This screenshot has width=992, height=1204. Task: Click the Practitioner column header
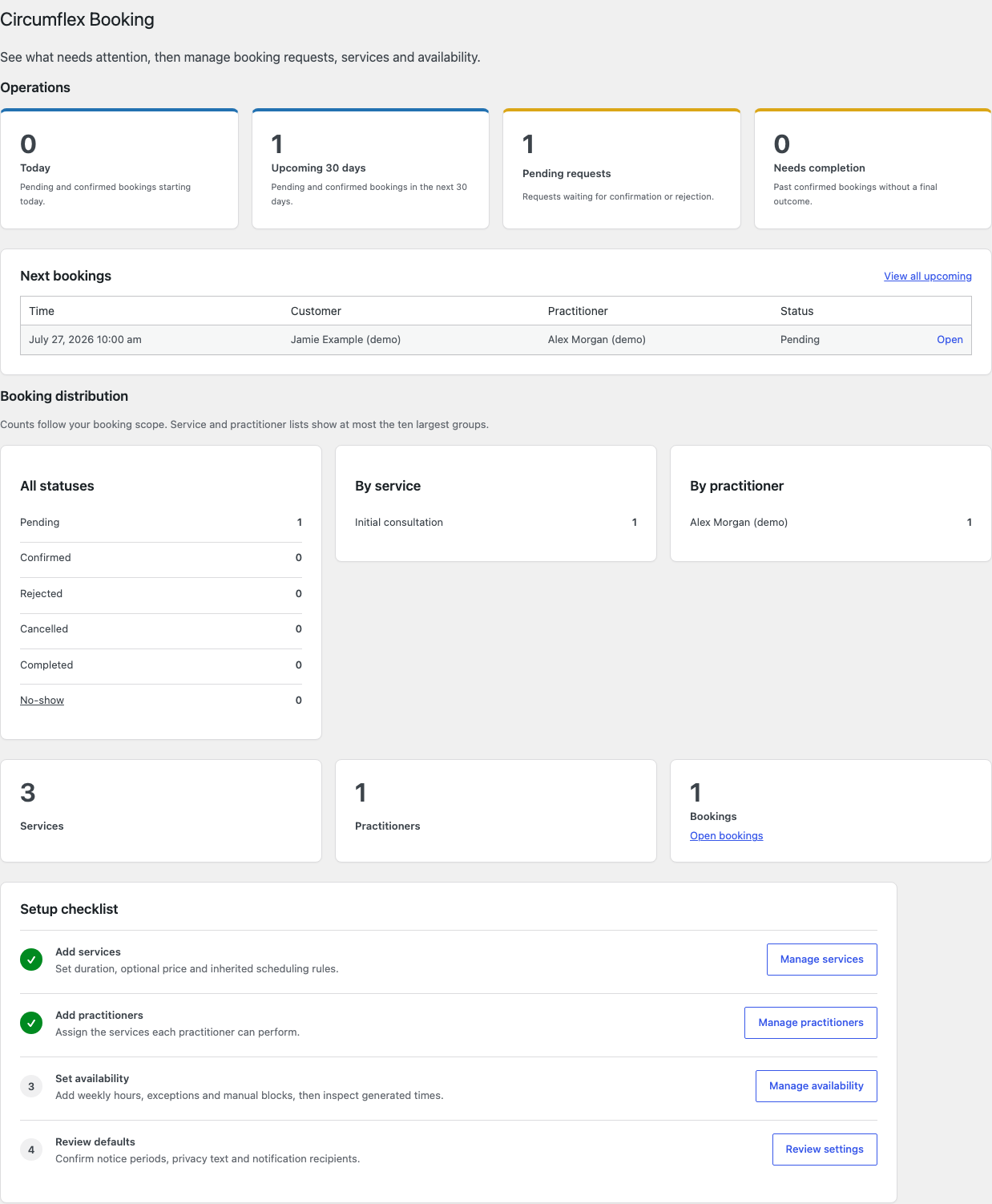[x=578, y=311]
